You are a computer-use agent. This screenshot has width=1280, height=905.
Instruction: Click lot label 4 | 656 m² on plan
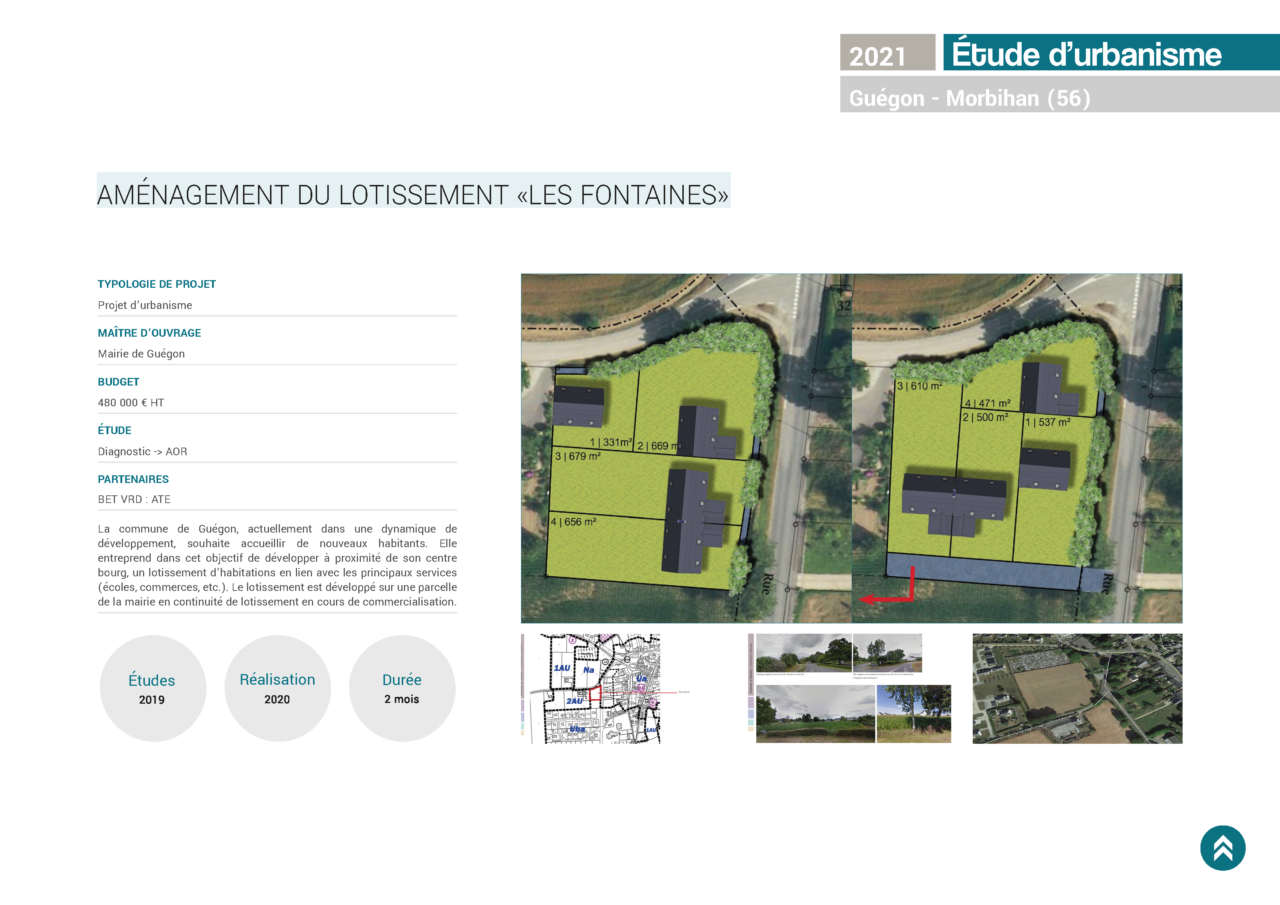tap(573, 521)
